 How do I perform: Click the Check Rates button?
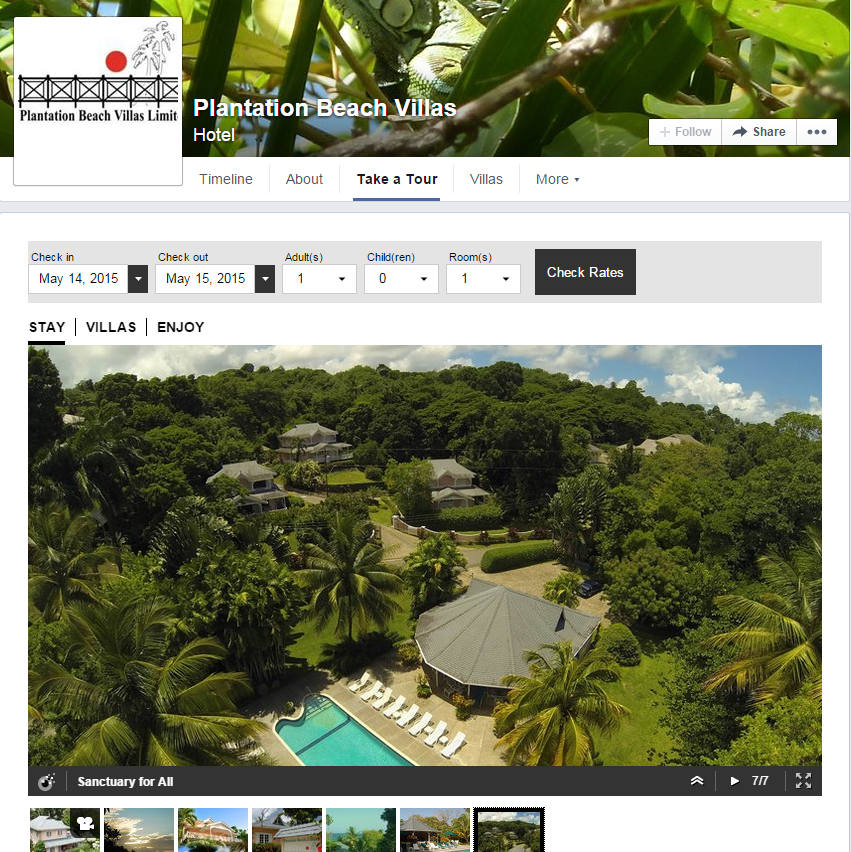(585, 272)
